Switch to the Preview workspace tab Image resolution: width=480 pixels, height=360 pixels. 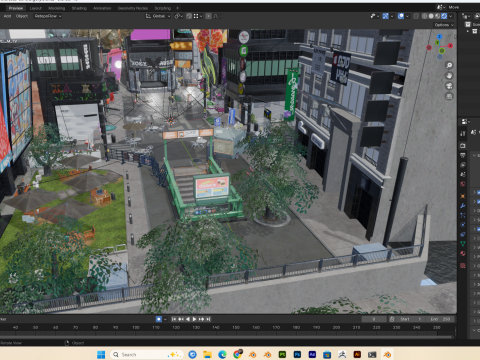pos(16,8)
